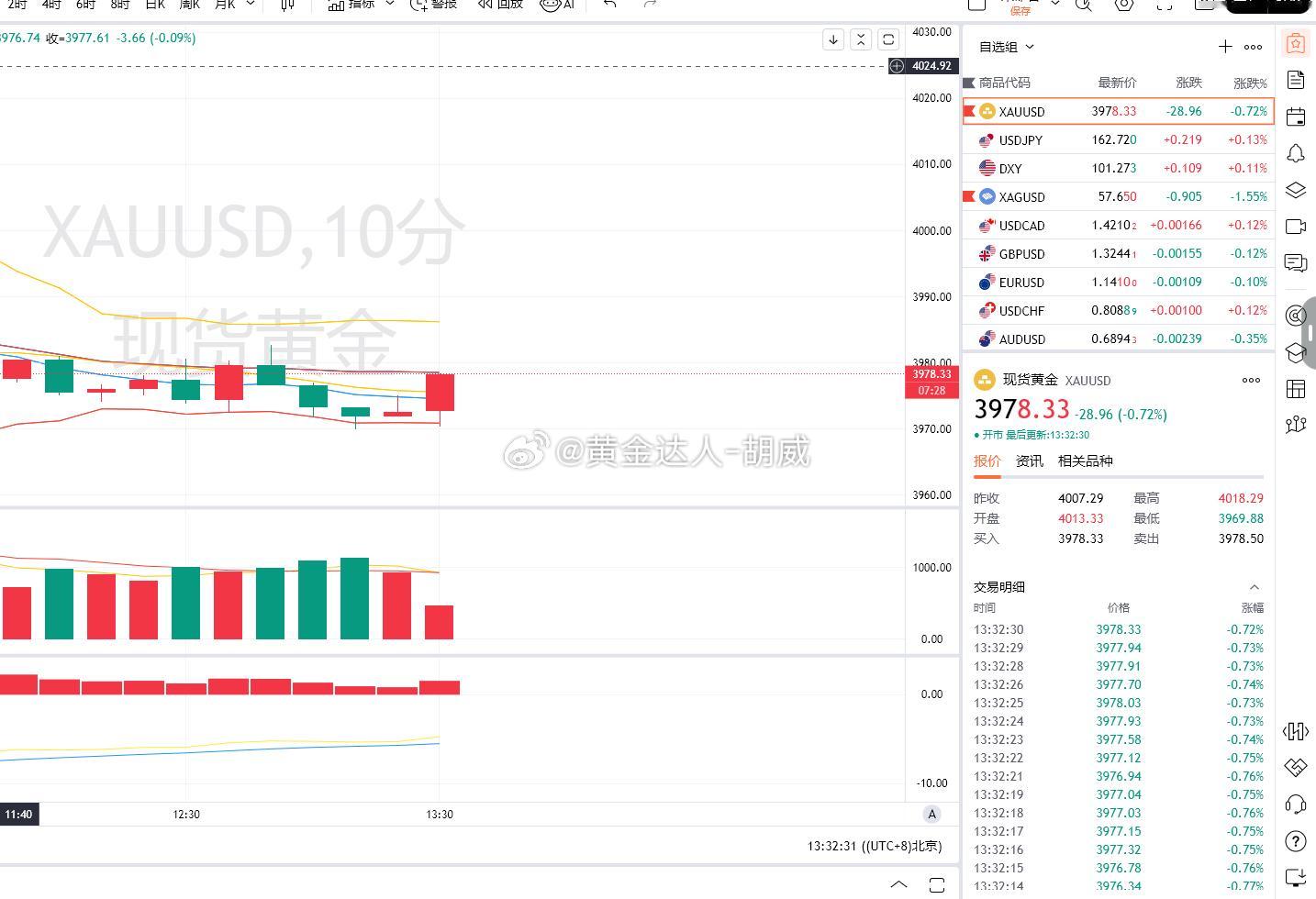
Task: Toggle the chart sync refresh button
Action: point(888,39)
